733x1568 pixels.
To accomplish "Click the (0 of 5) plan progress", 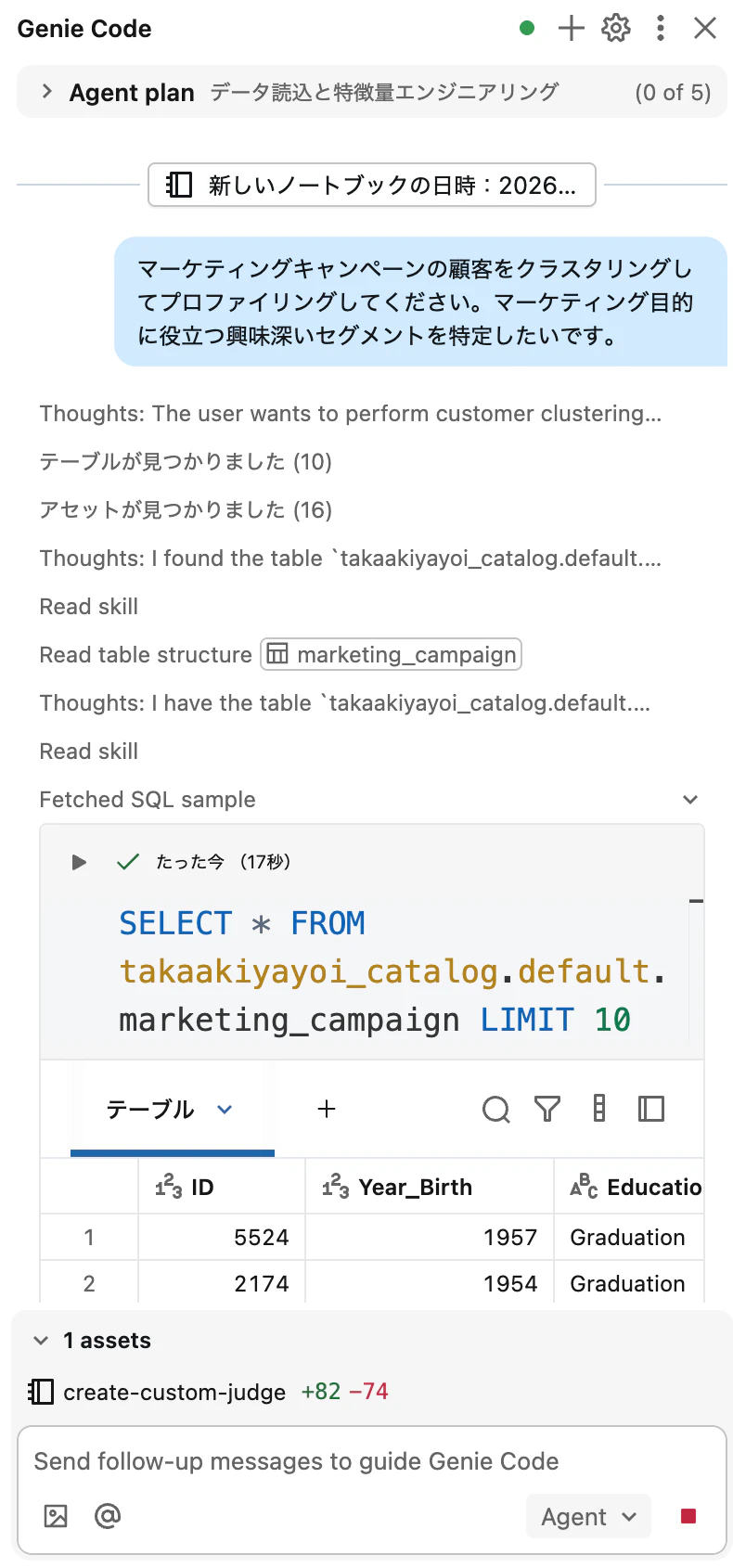I will [x=673, y=93].
